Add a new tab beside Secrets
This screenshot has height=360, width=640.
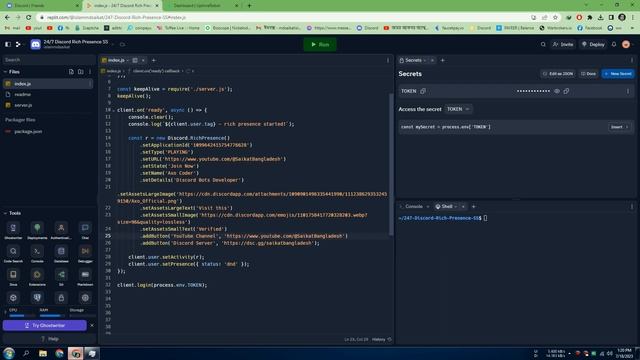click(442, 60)
